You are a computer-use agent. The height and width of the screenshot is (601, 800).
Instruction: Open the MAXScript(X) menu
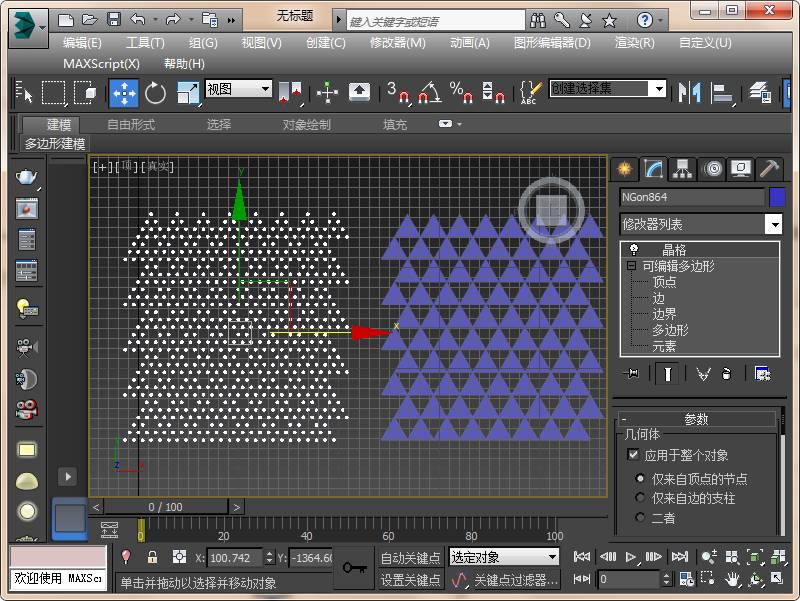pos(101,64)
